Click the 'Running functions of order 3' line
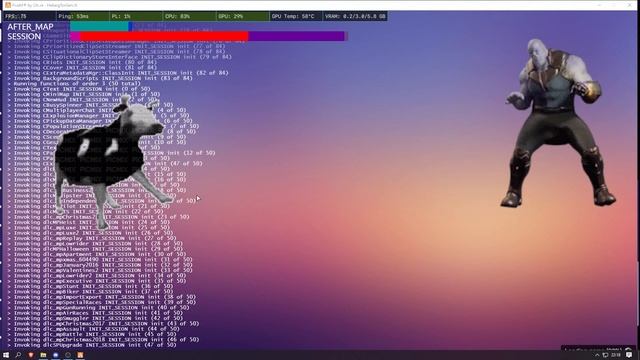This screenshot has height=360, width=640. [x=74, y=83]
